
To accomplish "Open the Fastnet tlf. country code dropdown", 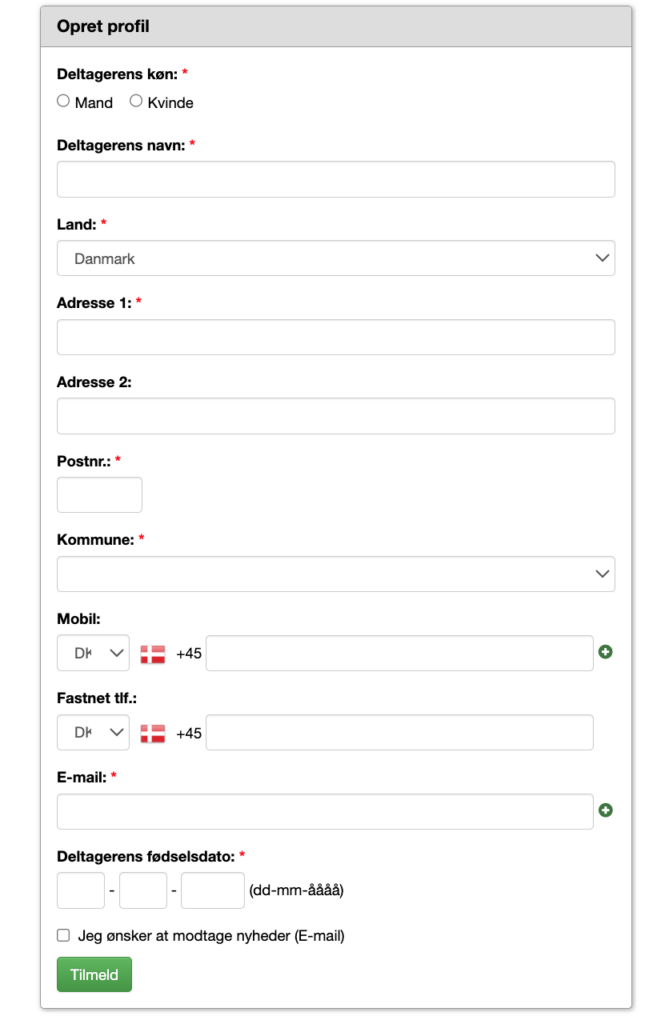I will click(x=93, y=732).
